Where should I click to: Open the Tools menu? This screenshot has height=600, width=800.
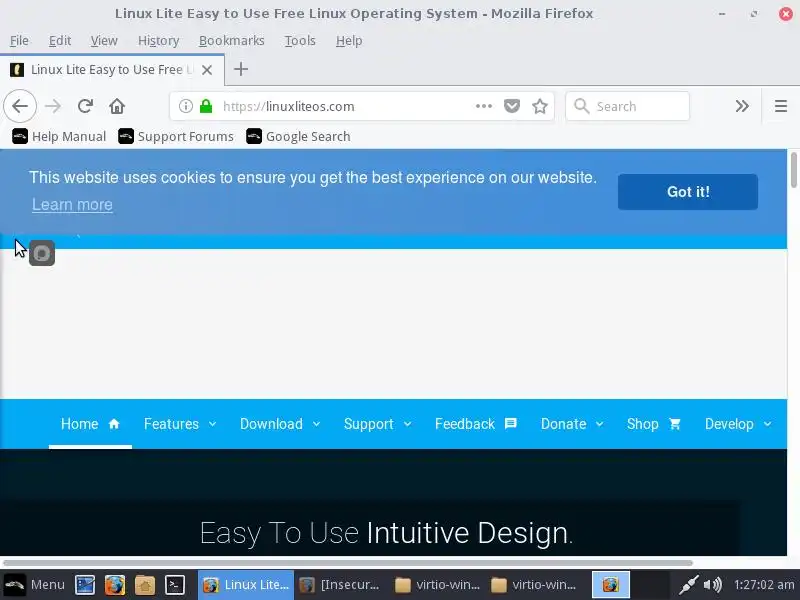click(300, 40)
